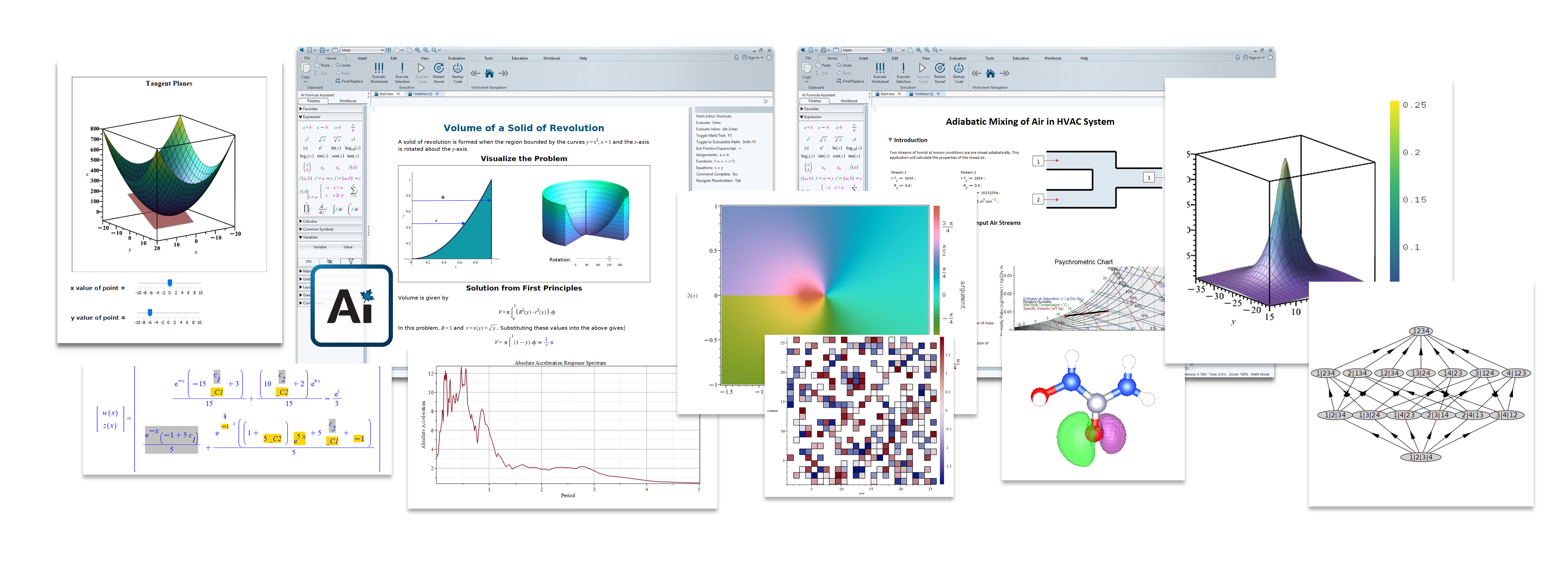This screenshot has width=1568, height=563.
Task: Click Restart Kernel icon in left window
Action: [438, 68]
